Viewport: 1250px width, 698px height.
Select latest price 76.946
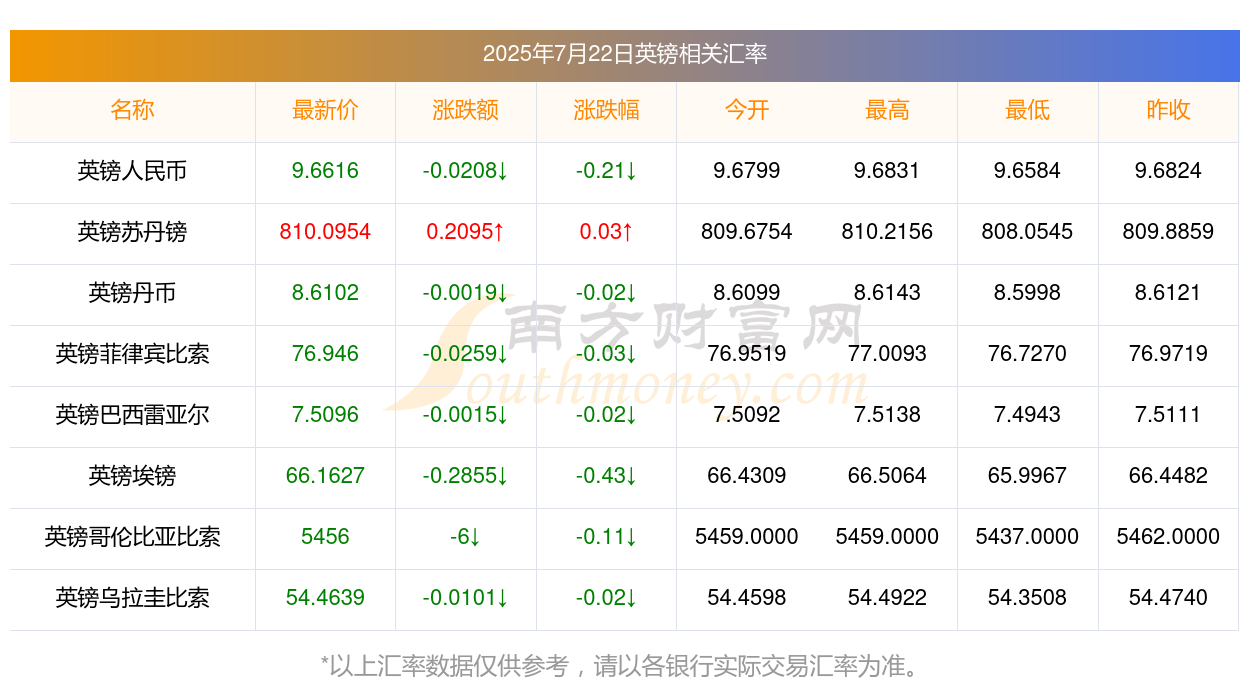click(325, 354)
